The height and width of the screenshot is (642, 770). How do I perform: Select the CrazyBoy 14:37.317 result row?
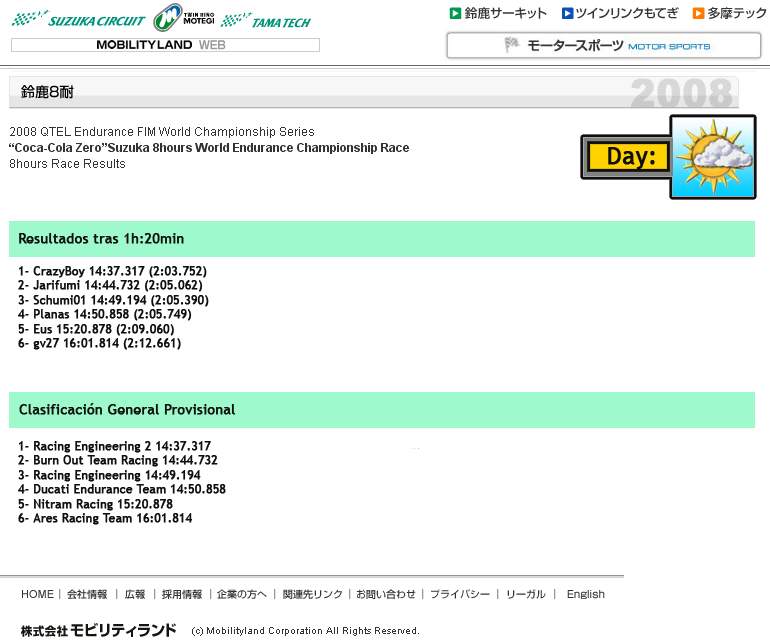click(x=112, y=271)
